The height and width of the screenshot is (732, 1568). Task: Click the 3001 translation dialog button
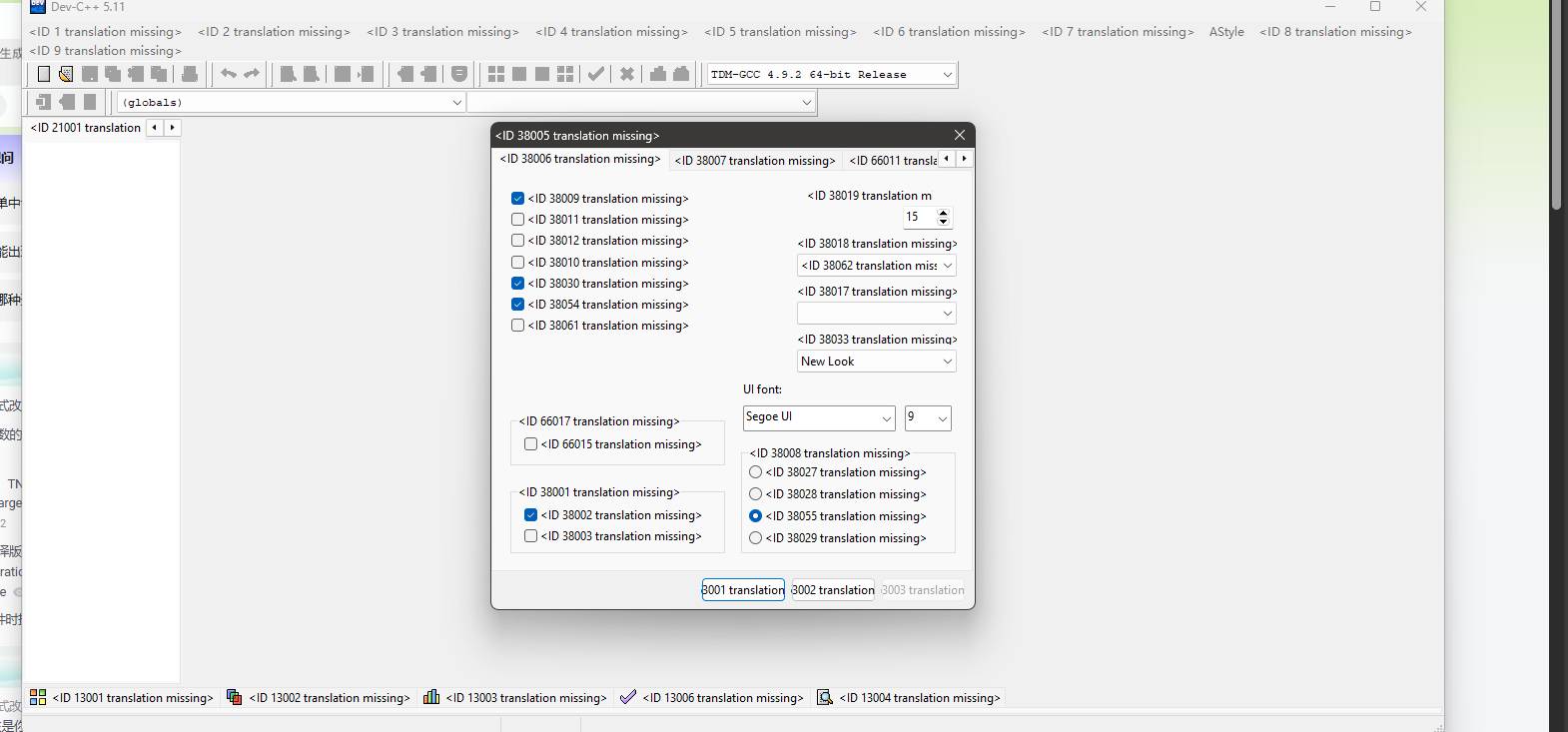click(x=743, y=590)
